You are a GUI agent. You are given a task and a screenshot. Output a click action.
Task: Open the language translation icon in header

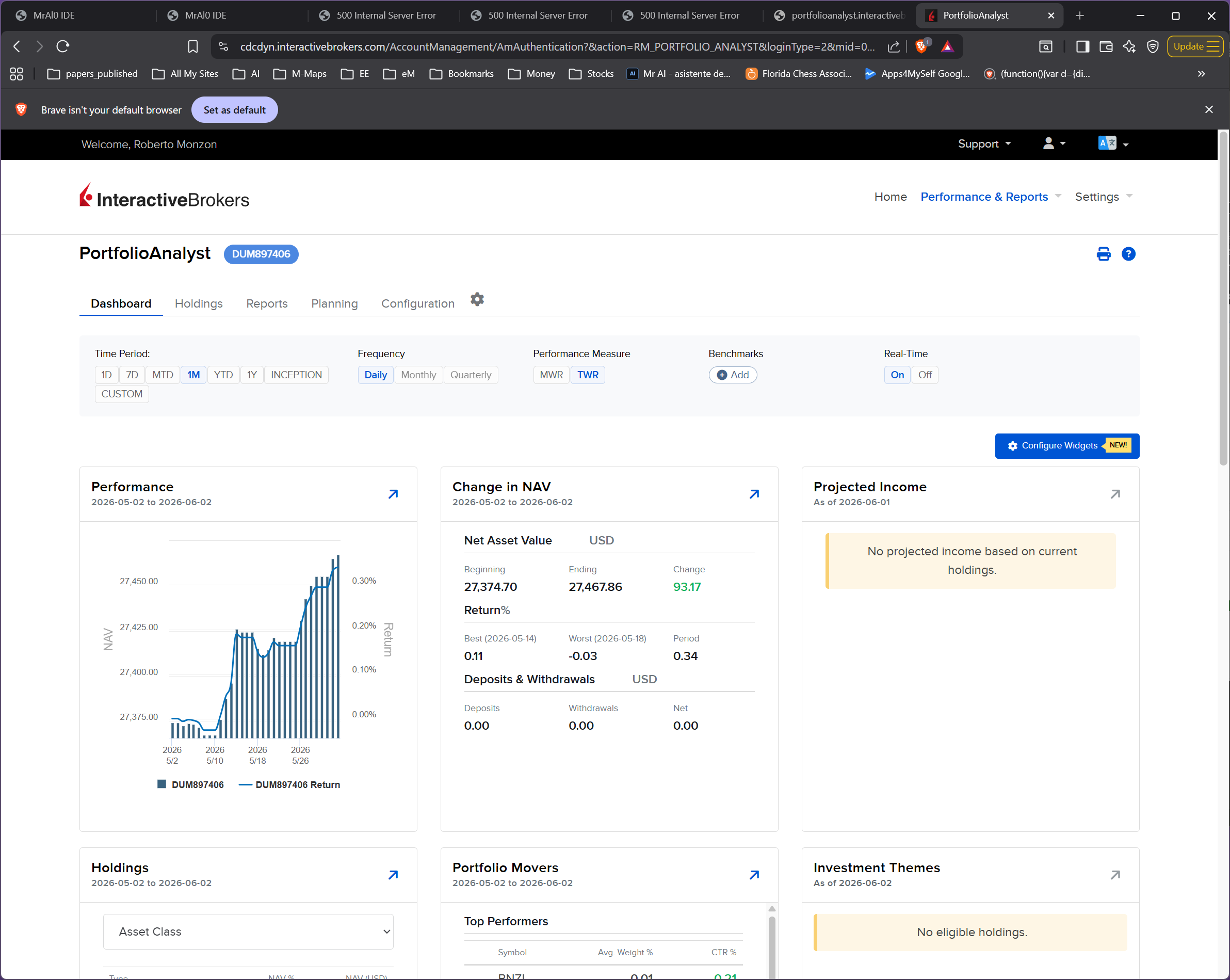1112,143
